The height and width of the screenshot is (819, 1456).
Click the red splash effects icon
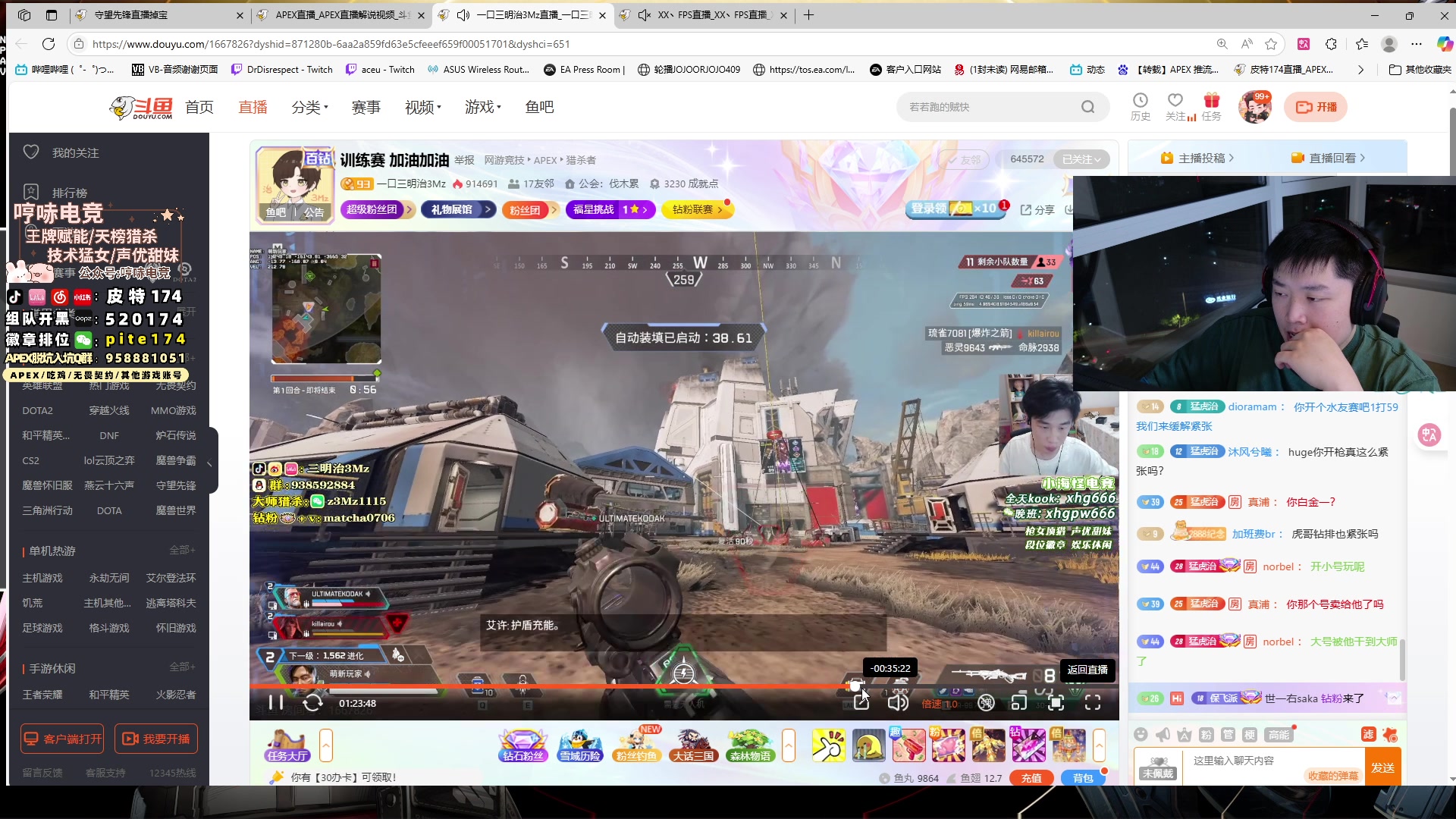(x=1389, y=734)
